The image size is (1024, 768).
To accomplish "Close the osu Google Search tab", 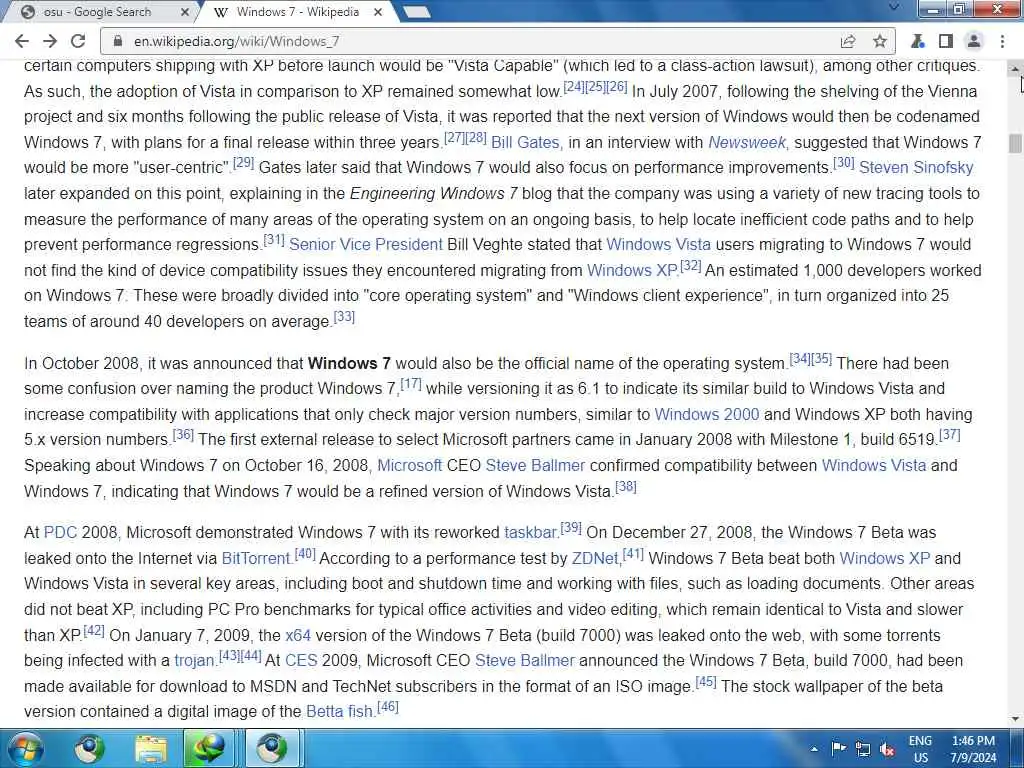I will 184,12.
